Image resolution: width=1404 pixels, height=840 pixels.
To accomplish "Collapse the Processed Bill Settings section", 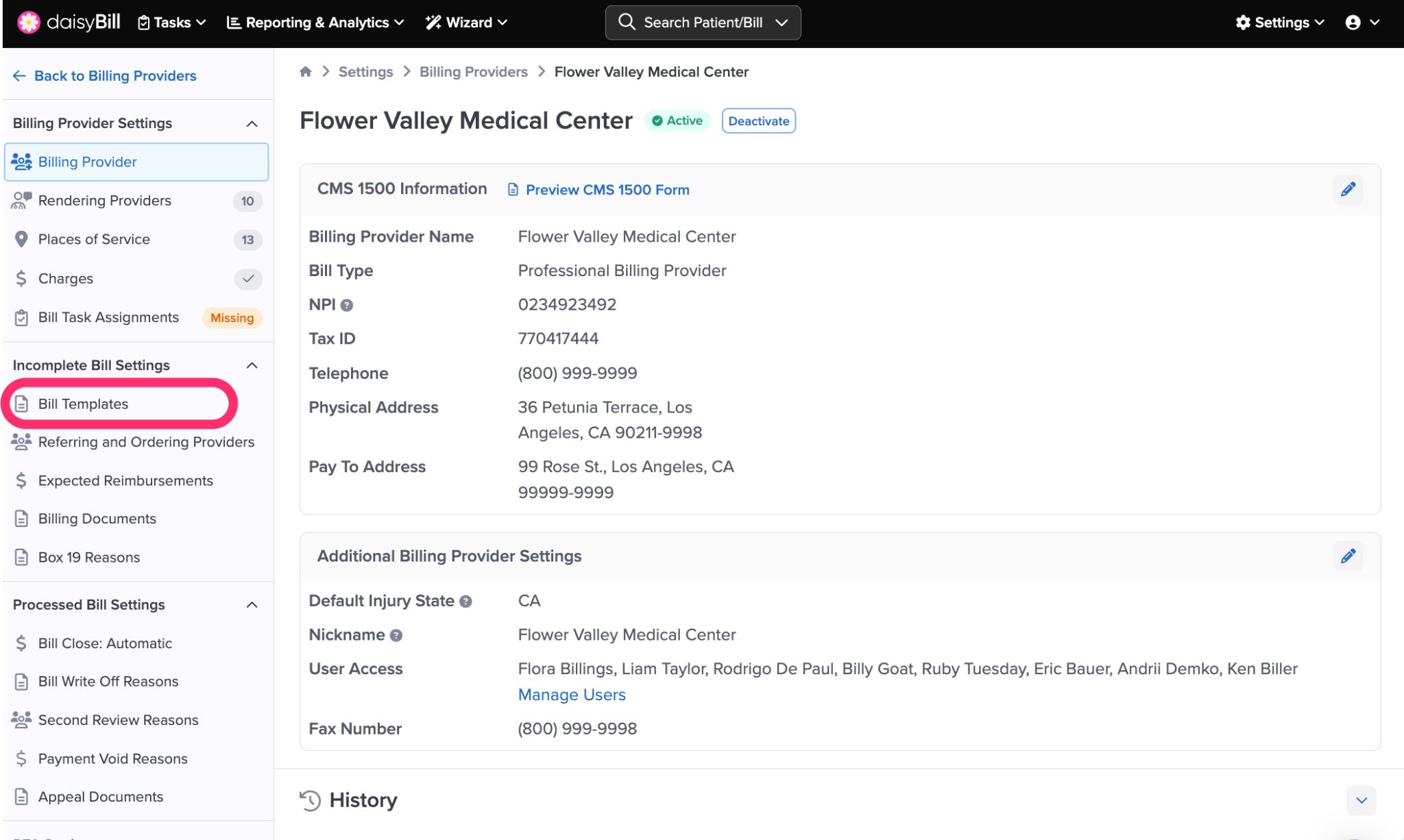I will coord(252,605).
